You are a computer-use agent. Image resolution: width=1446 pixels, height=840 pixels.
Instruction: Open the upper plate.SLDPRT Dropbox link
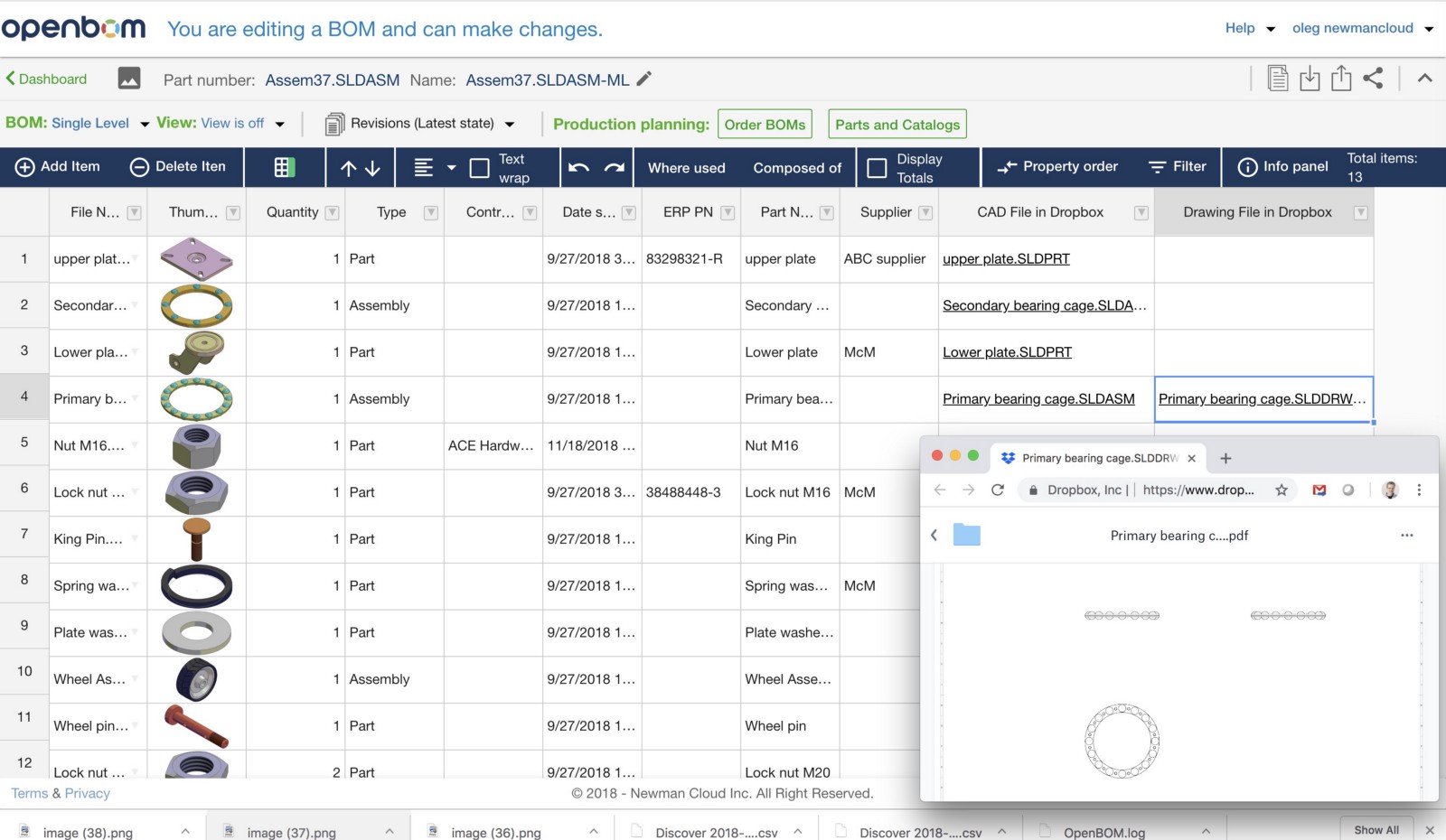coord(1005,258)
